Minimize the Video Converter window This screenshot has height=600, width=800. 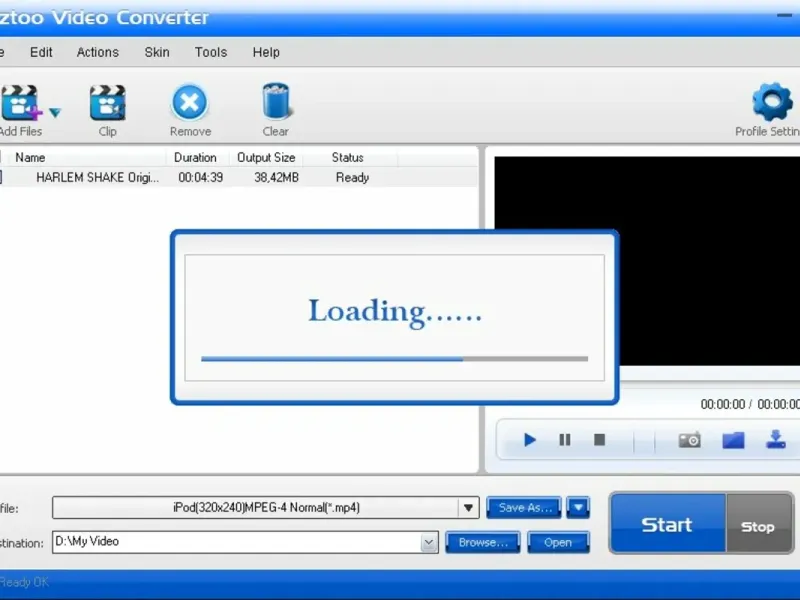(784, 15)
